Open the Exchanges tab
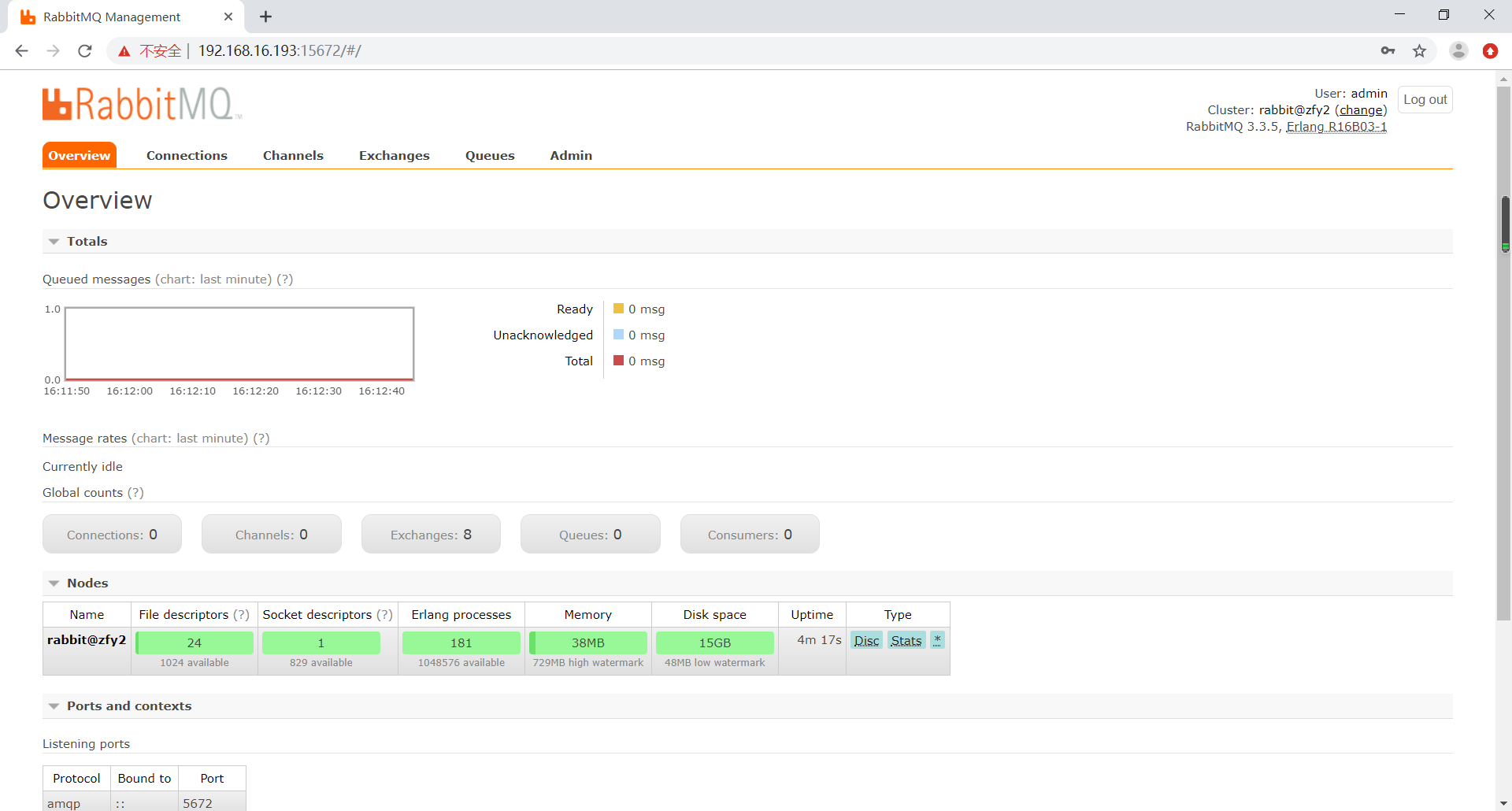This screenshot has width=1512, height=811. pyautogui.click(x=395, y=155)
